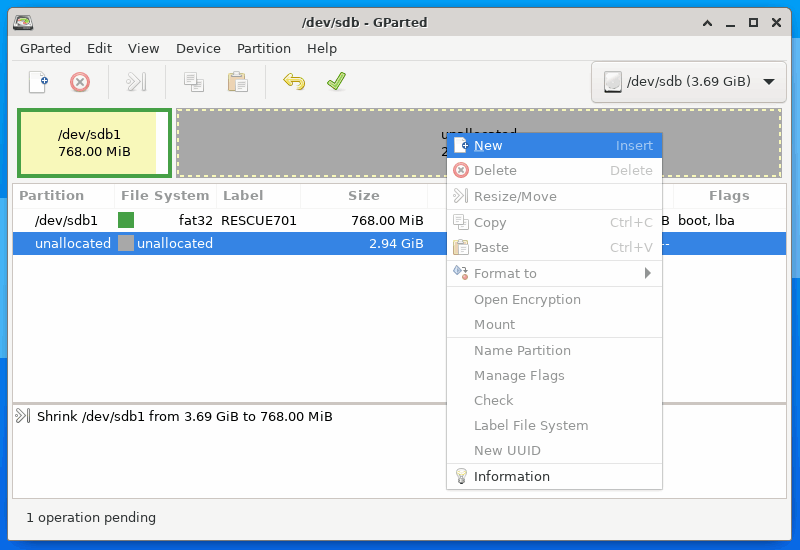The width and height of the screenshot is (800, 550).
Task: Choose Open Encryption in context menu
Action: point(554,299)
